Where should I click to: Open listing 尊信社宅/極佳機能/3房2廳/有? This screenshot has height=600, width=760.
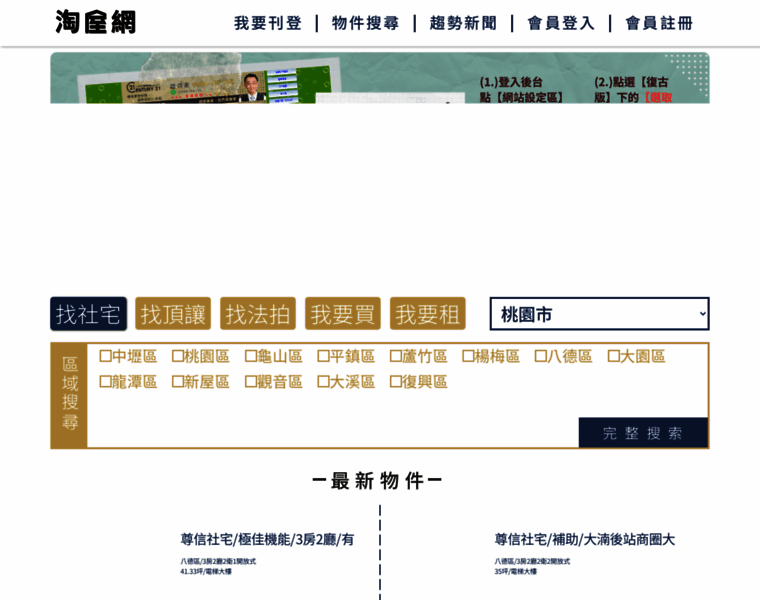coord(267,539)
